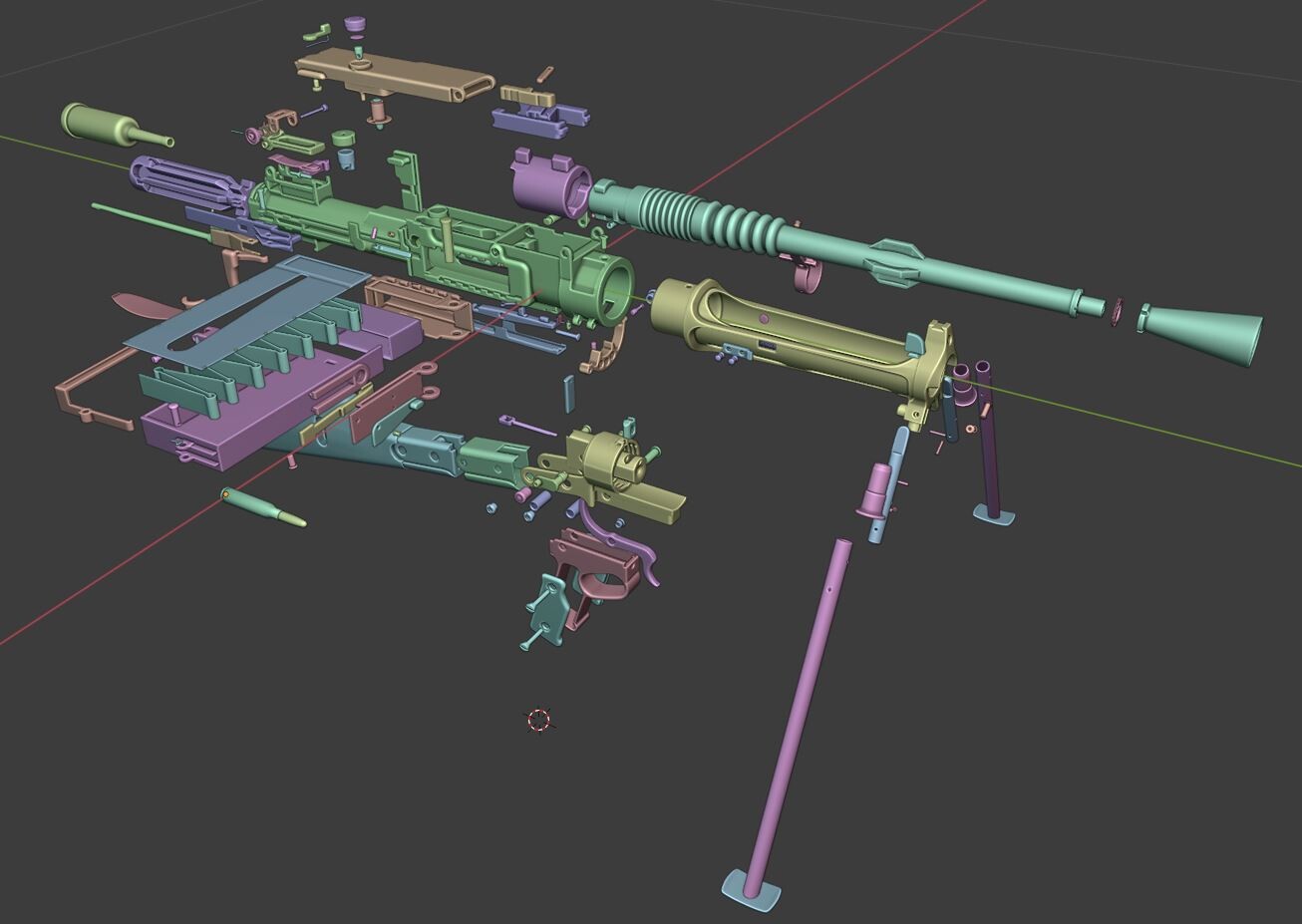Click the small purple cap knob at top
This screenshot has height=924, width=1302.
click(356, 25)
